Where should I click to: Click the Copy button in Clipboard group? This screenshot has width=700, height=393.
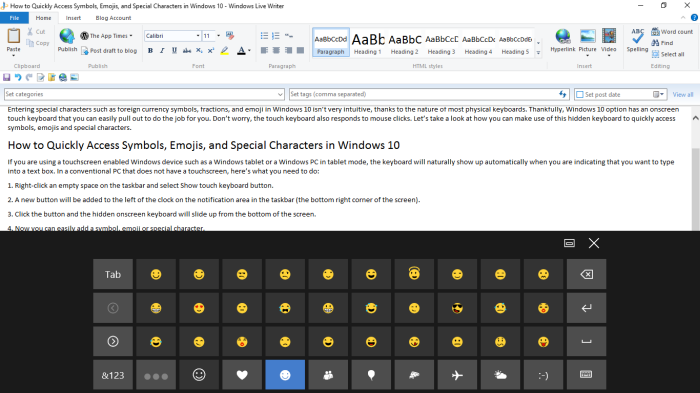coord(38,43)
